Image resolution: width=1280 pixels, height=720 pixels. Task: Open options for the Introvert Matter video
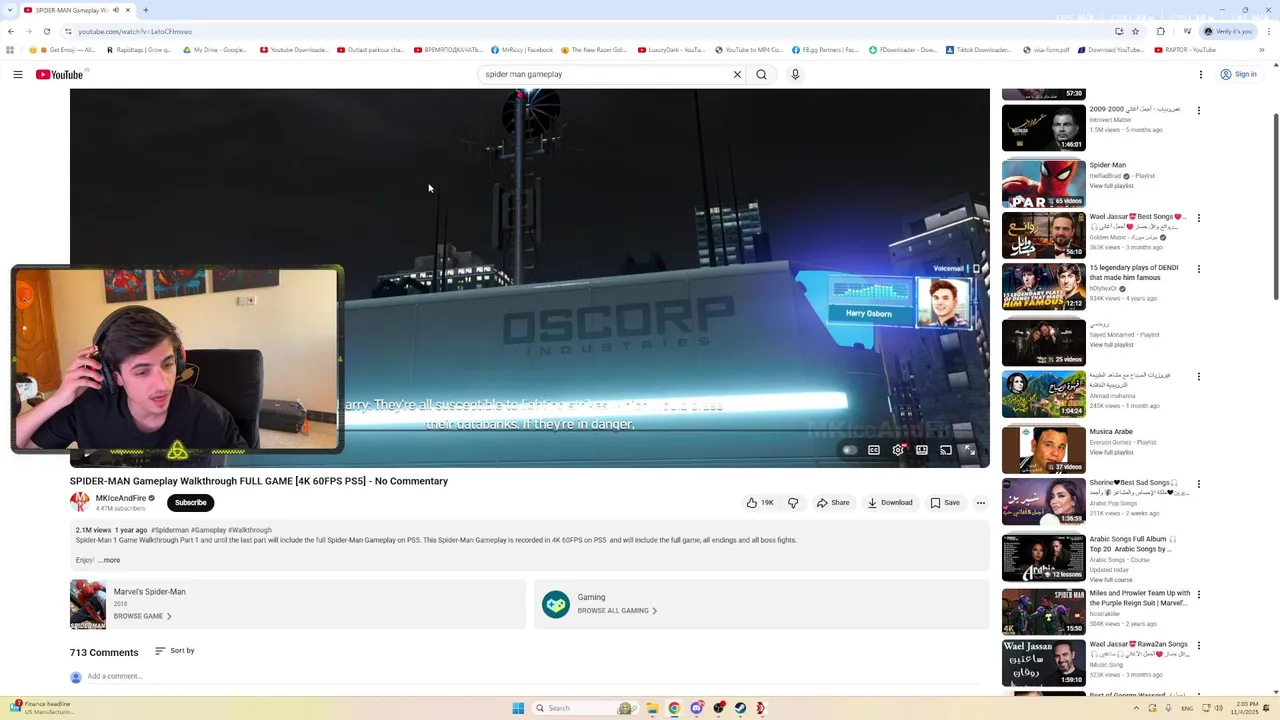1199,110
